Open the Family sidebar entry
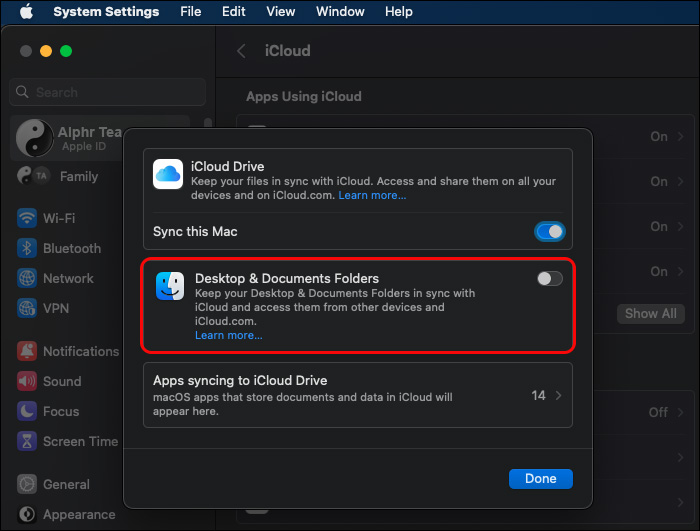This screenshot has height=531, width=700. 78,176
